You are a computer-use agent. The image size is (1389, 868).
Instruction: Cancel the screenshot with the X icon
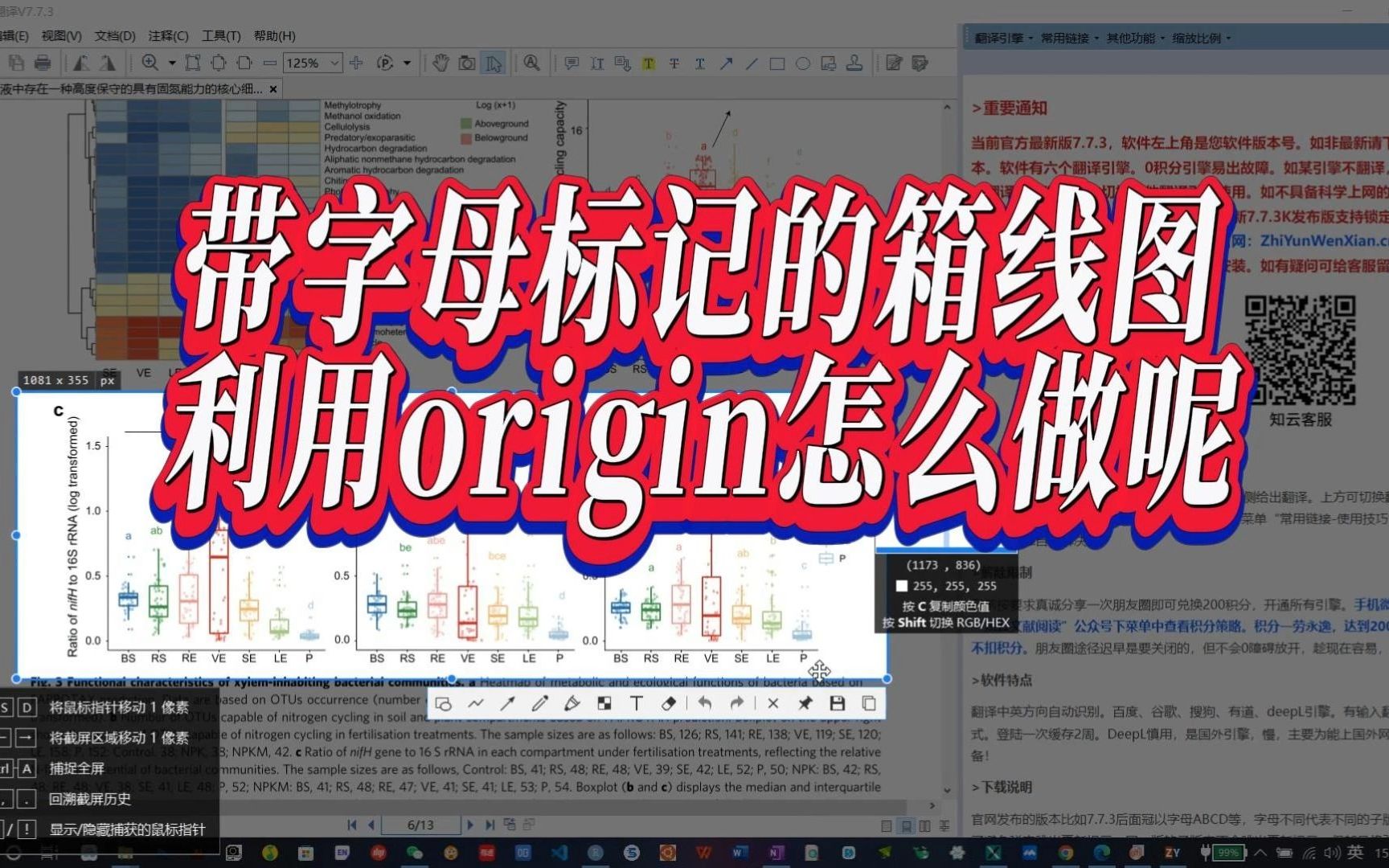773,704
